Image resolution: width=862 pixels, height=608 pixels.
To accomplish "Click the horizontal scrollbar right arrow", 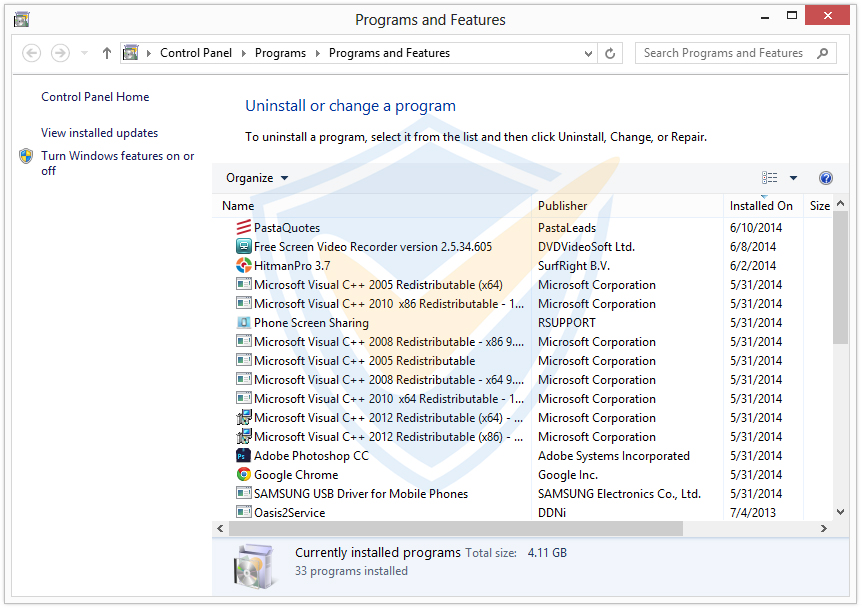I will 824,528.
